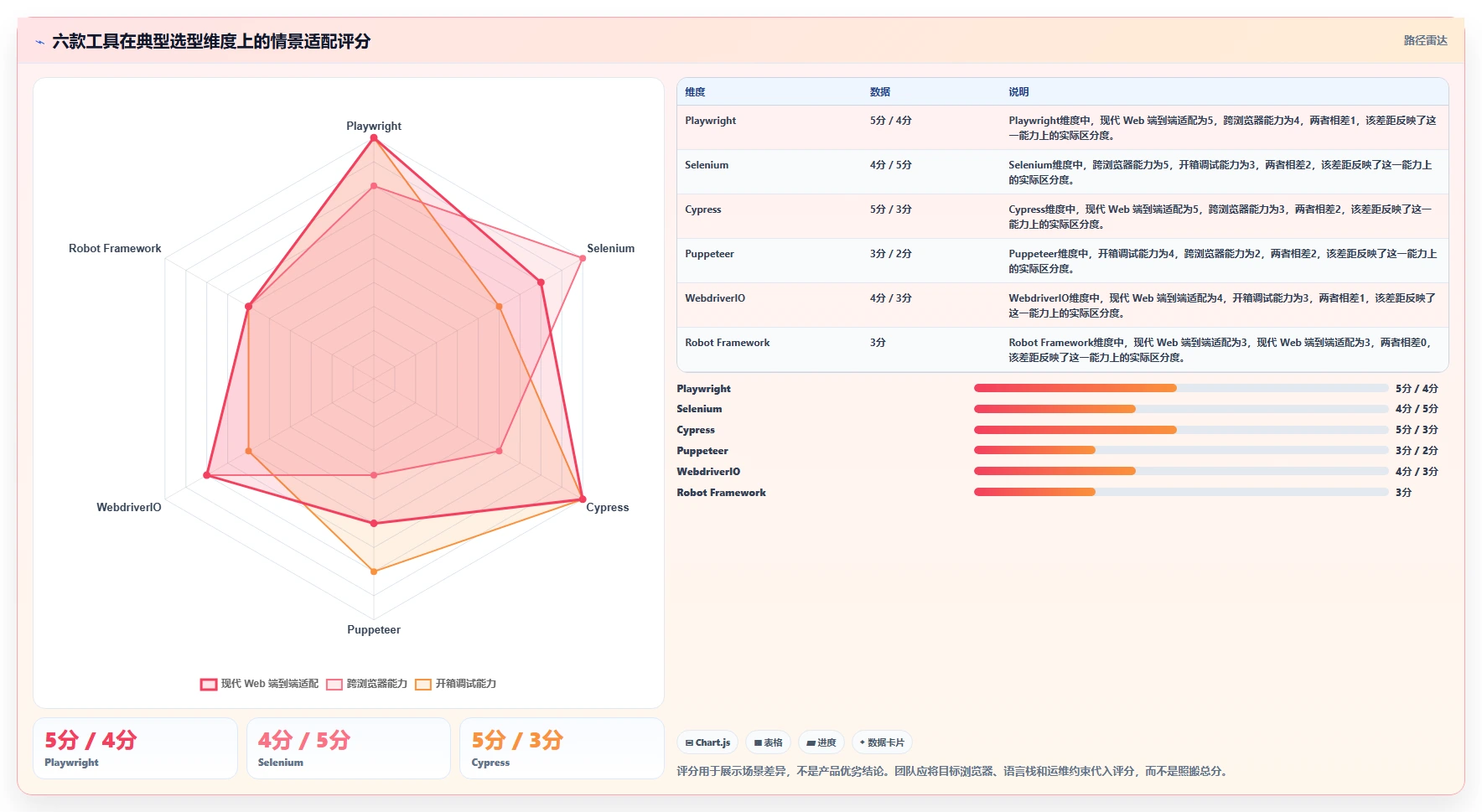
Task: Open the Playwright 5分 / 4分 summary card
Action: pyautogui.click(x=135, y=748)
